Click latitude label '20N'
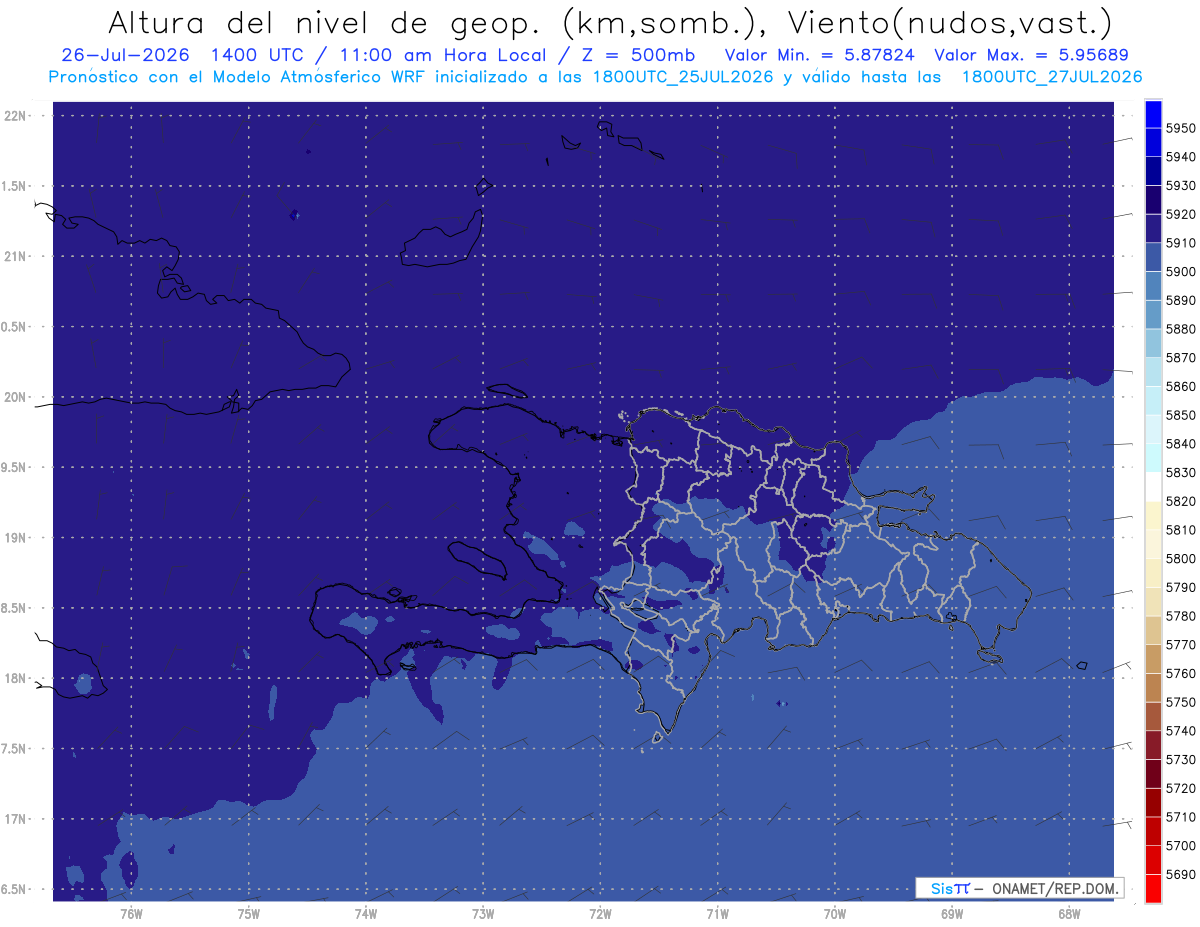 [17, 397]
